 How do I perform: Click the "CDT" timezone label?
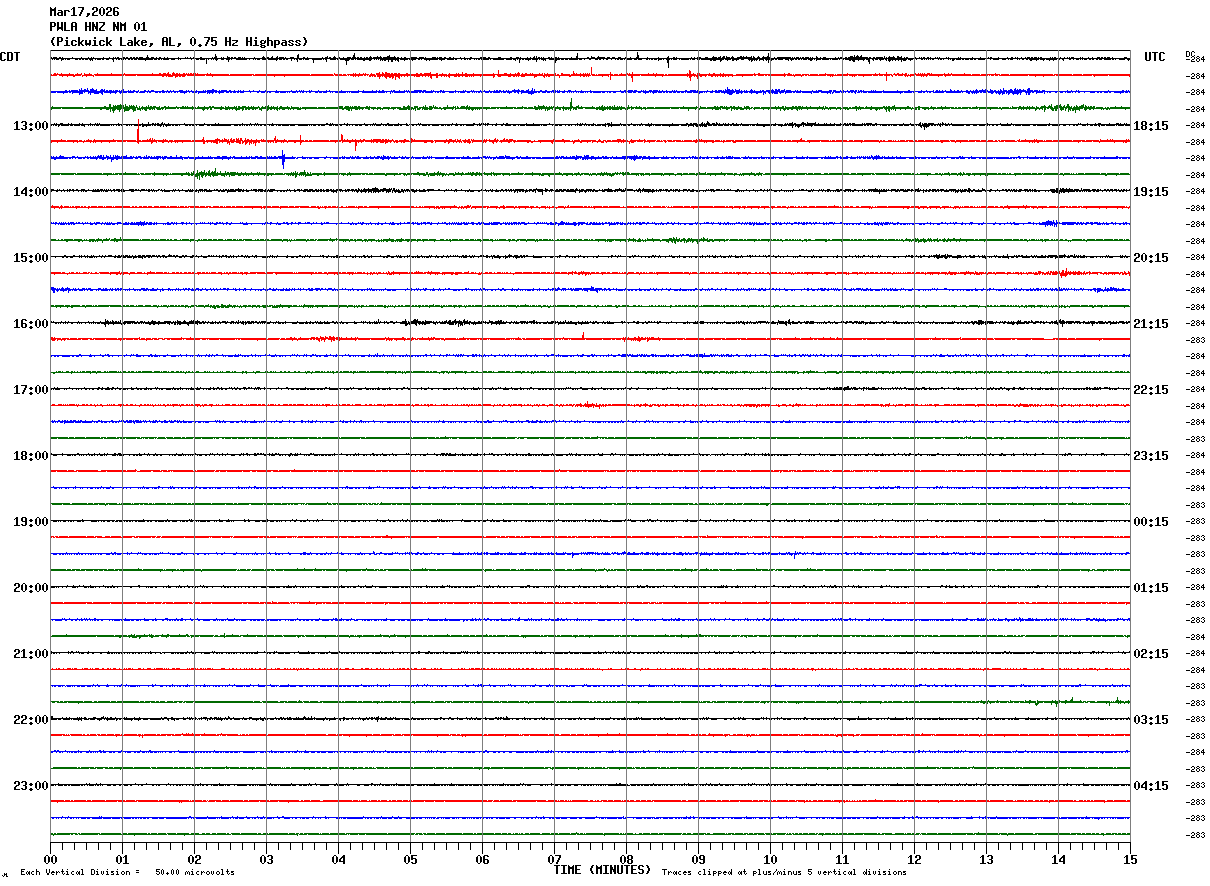[10, 57]
